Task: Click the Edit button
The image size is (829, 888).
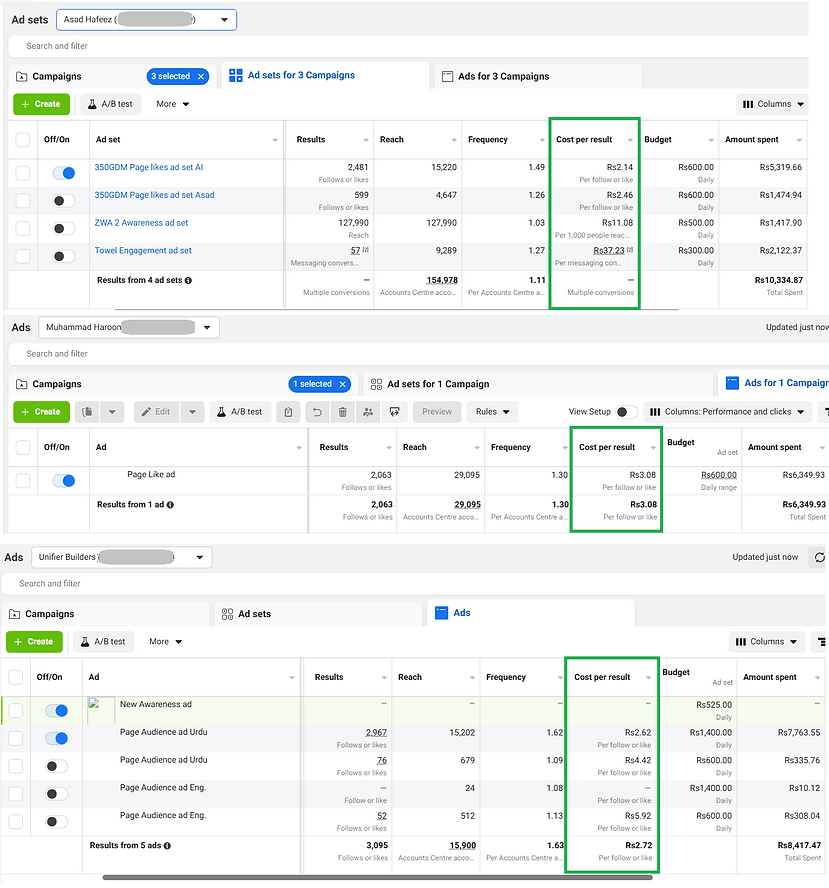Action: (157, 412)
